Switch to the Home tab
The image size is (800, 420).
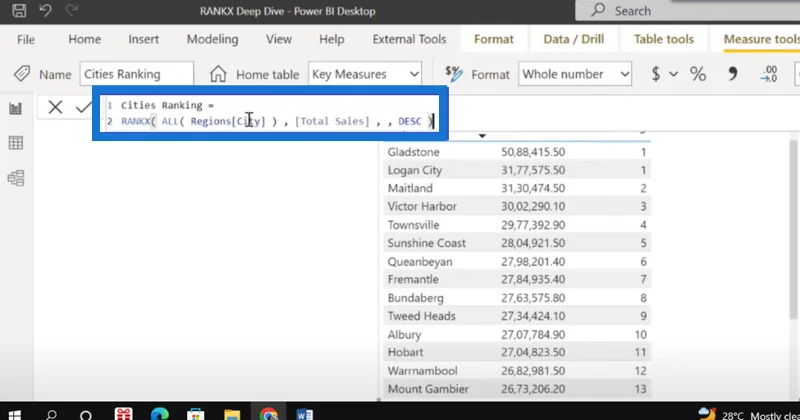coord(85,39)
